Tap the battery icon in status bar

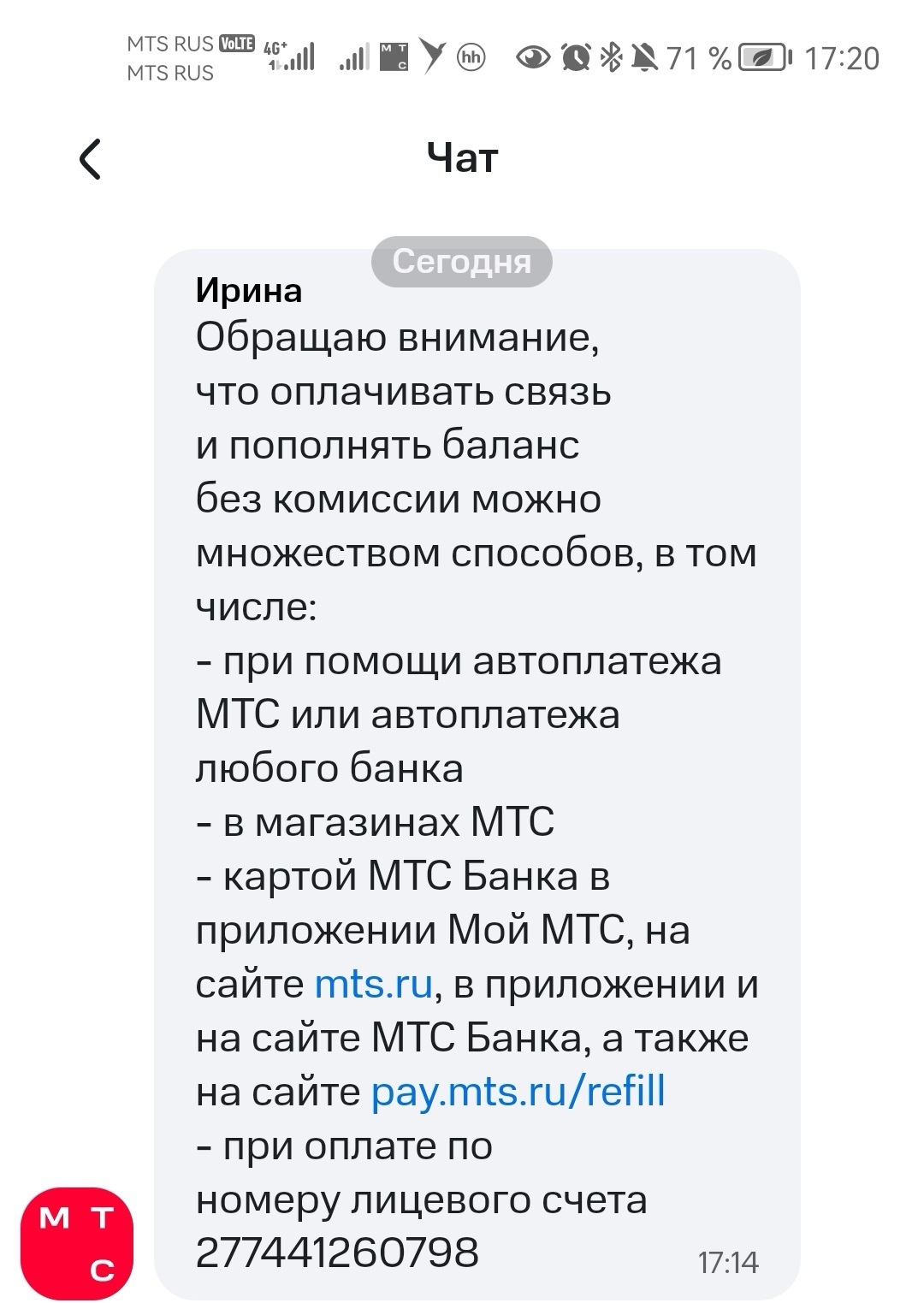(x=764, y=58)
